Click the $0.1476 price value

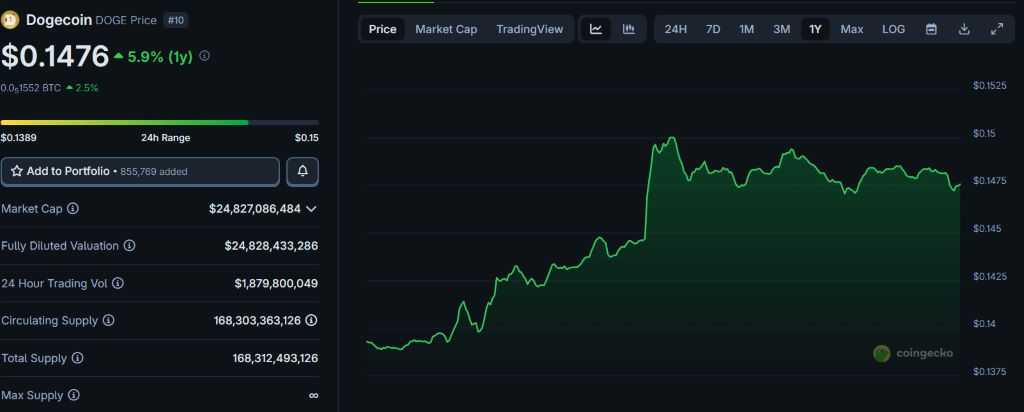click(x=55, y=56)
